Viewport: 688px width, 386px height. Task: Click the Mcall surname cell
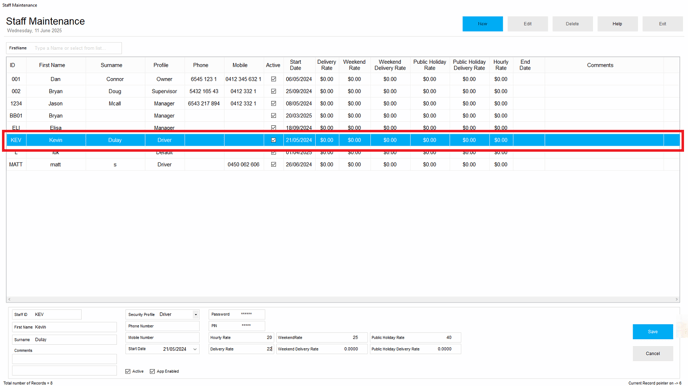pyautogui.click(x=115, y=104)
